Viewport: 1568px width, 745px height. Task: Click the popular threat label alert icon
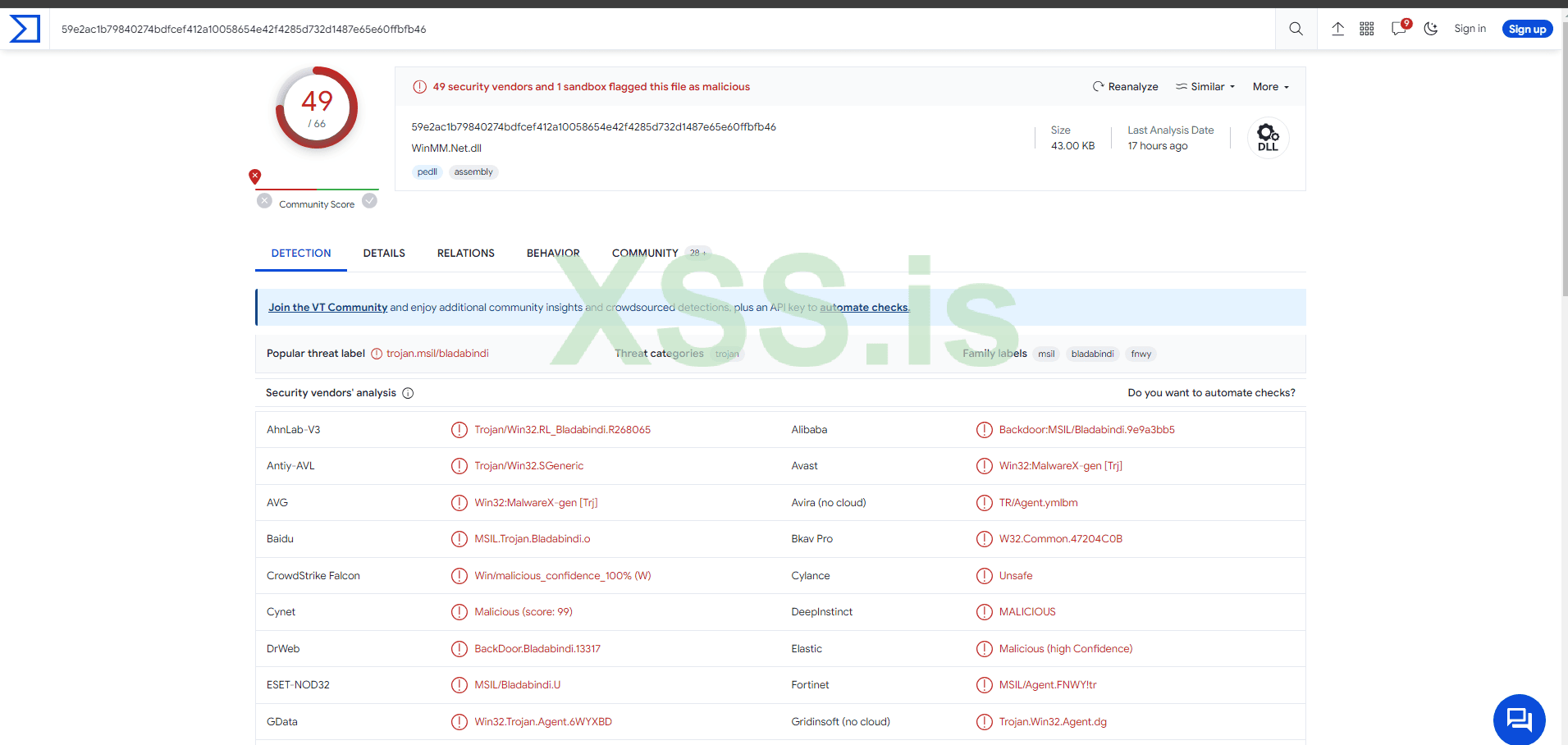tap(377, 354)
